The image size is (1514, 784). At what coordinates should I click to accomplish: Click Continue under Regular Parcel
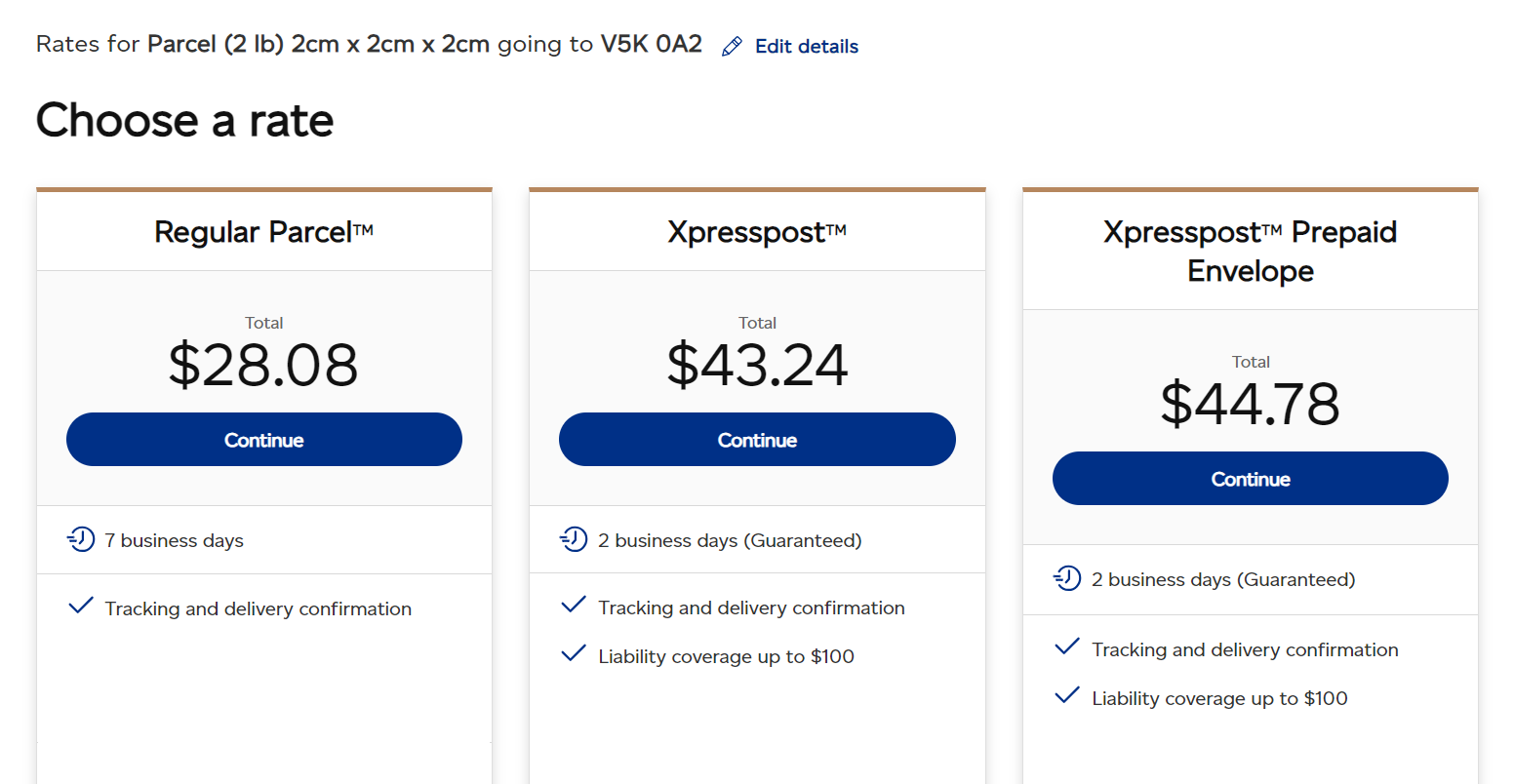point(263,440)
